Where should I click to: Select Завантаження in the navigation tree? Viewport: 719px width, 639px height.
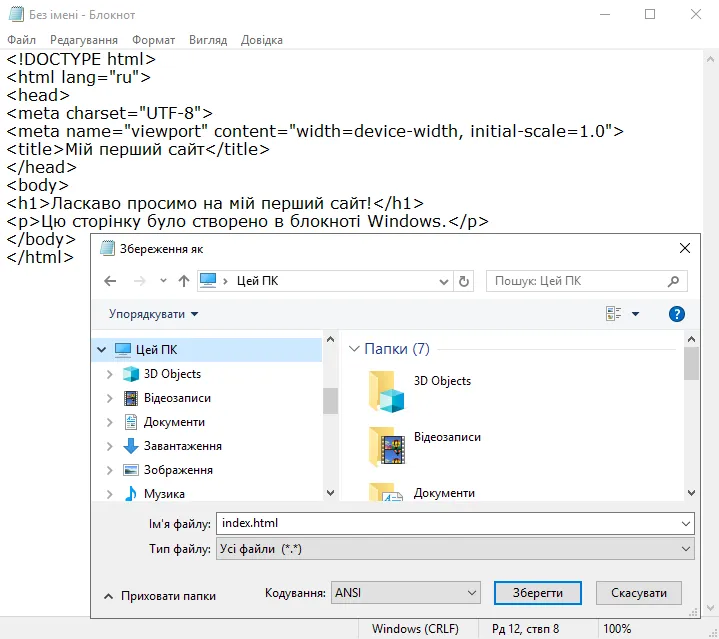(x=182, y=446)
